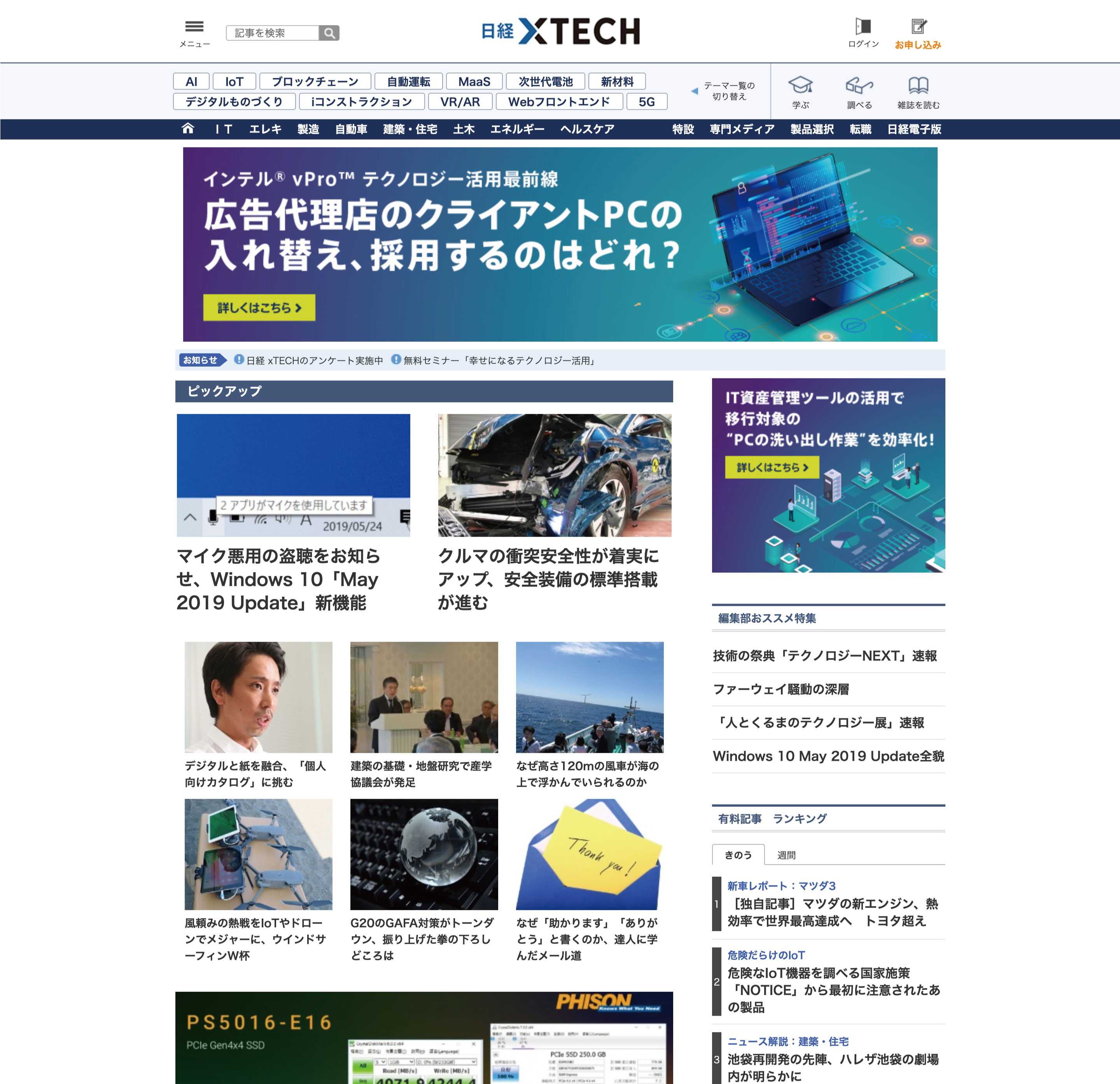Click the 調べる glasses icon
This screenshot has width=1120, height=1084.
(x=859, y=86)
